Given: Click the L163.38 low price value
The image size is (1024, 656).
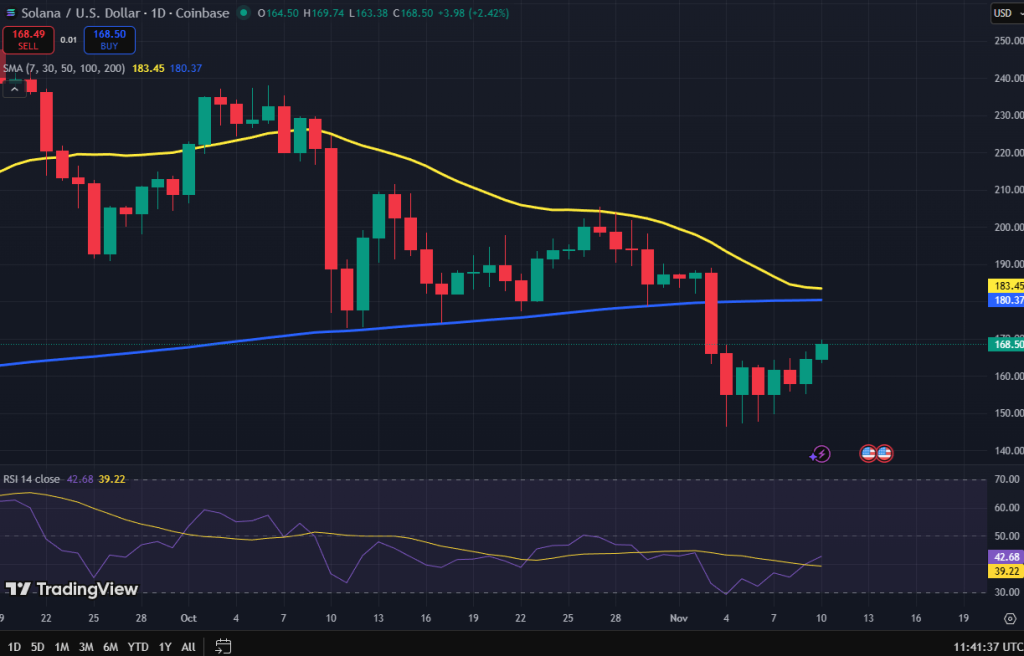Looking at the screenshot, I should (368, 13).
